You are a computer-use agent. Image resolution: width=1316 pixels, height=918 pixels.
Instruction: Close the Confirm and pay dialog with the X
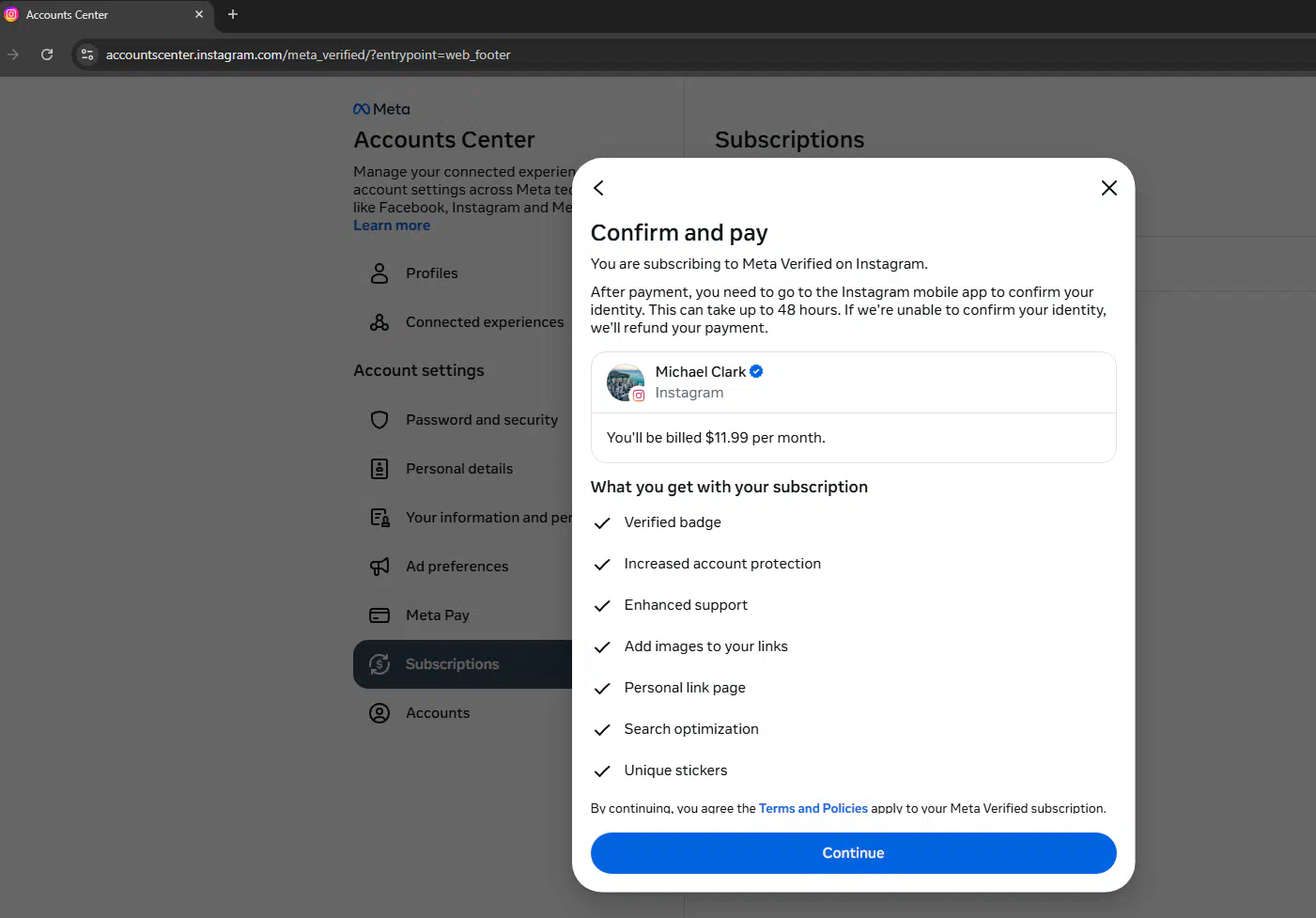pyautogui.click(x=1108, y=188)
